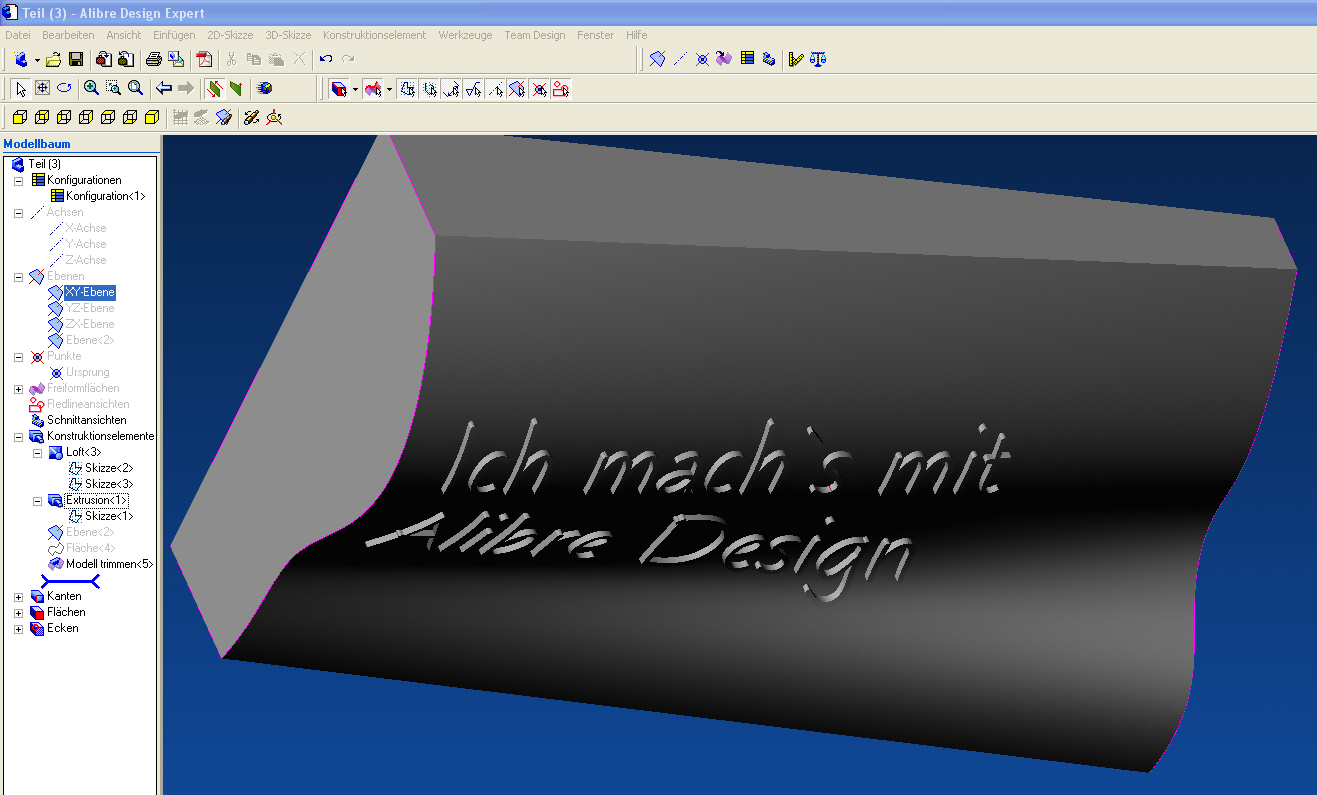The height and width of the screenshot is (795, 1317).
Task: Collapse the Extrusion<1> node
Action: pos(38,500)
